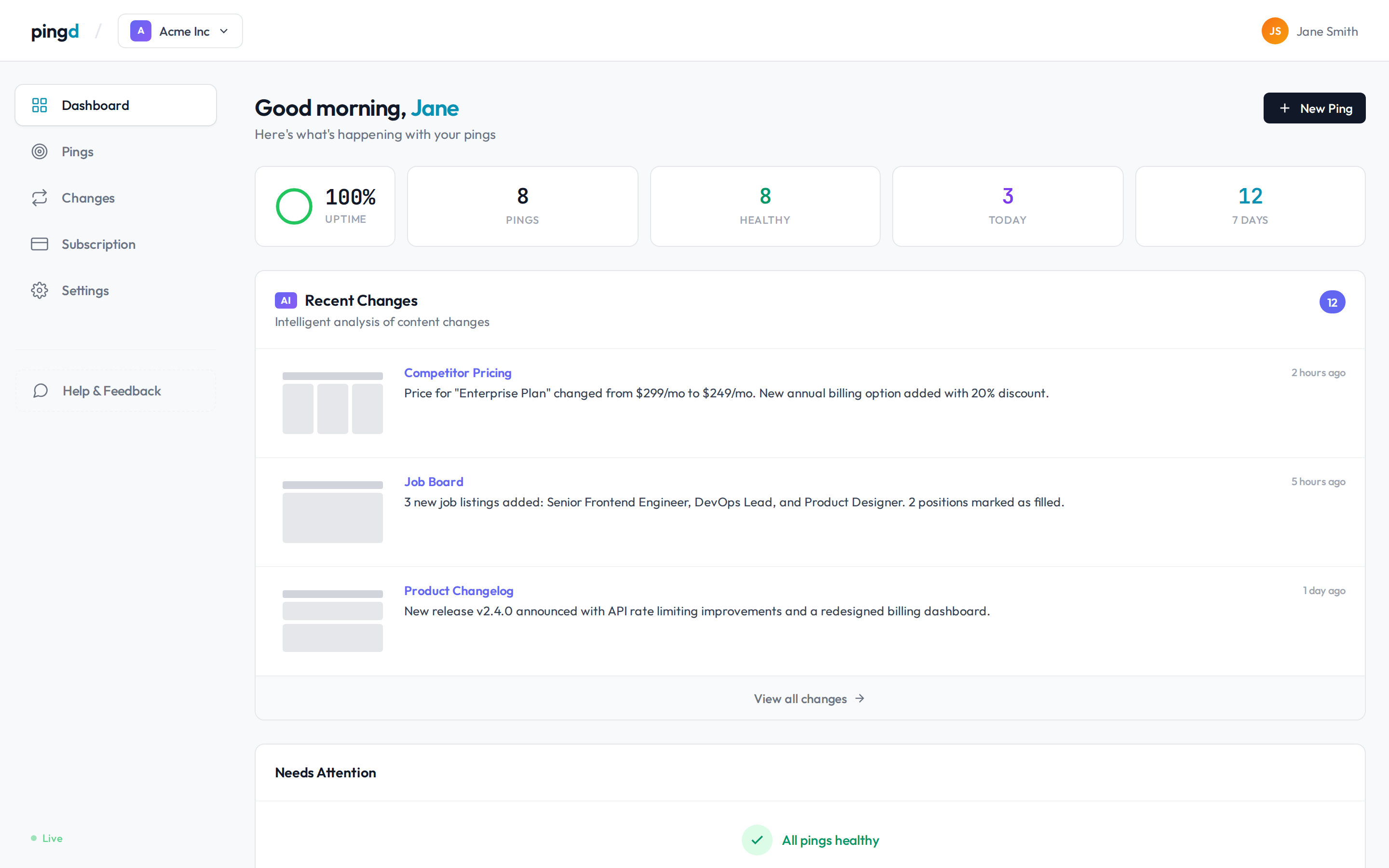The image size is (1389, 868).
Task: Click the 12 notification badge
Action: 1333,301
